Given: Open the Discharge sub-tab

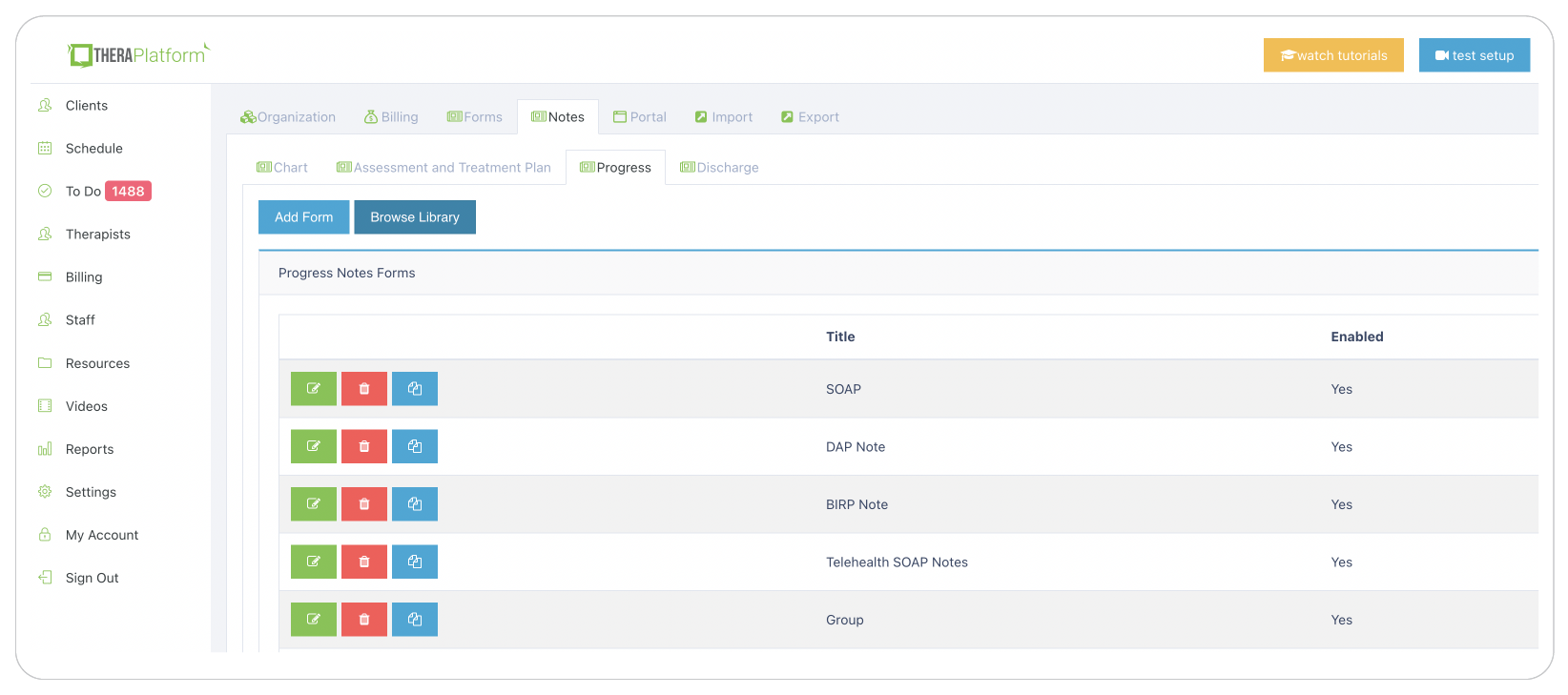Looking at the screenshot, I should coord(719,168).
